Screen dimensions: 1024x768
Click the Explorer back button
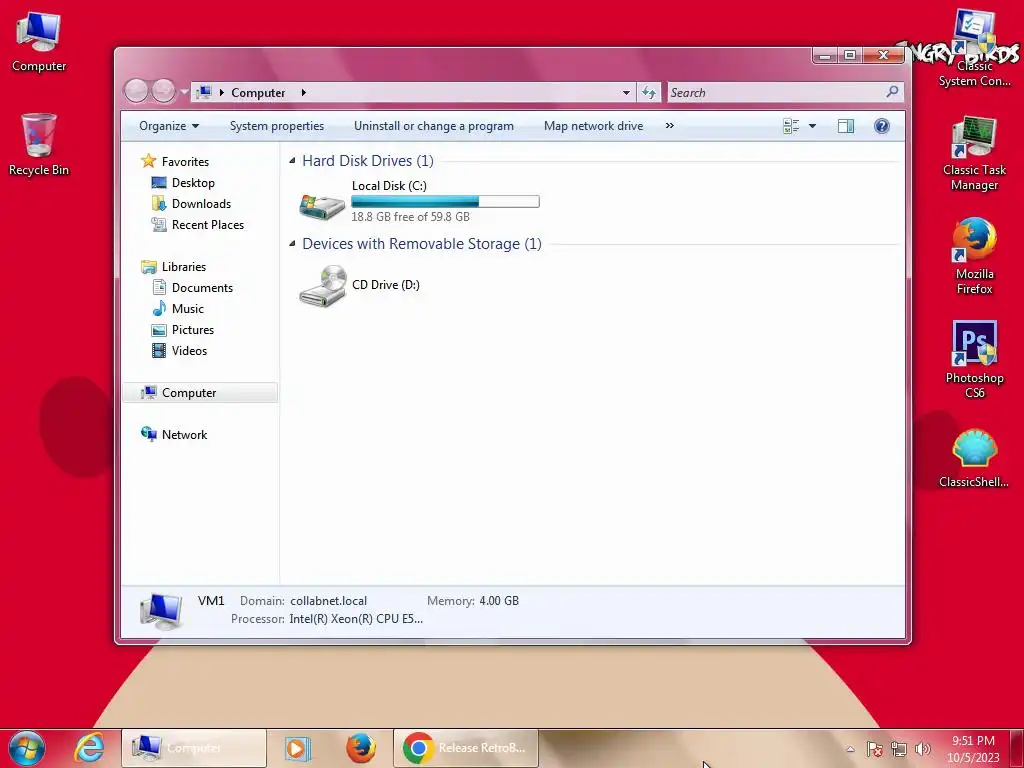[136, 91]
